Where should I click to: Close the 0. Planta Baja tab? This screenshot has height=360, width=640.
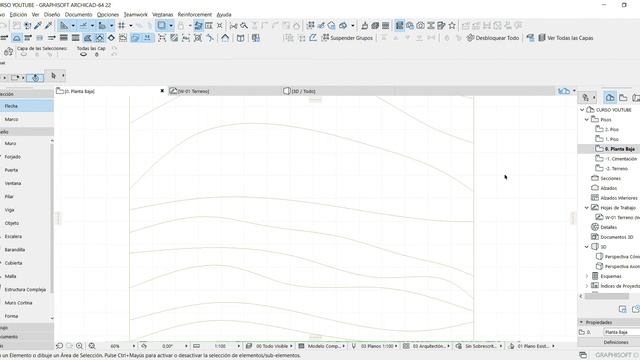click(x=162, y=91)
